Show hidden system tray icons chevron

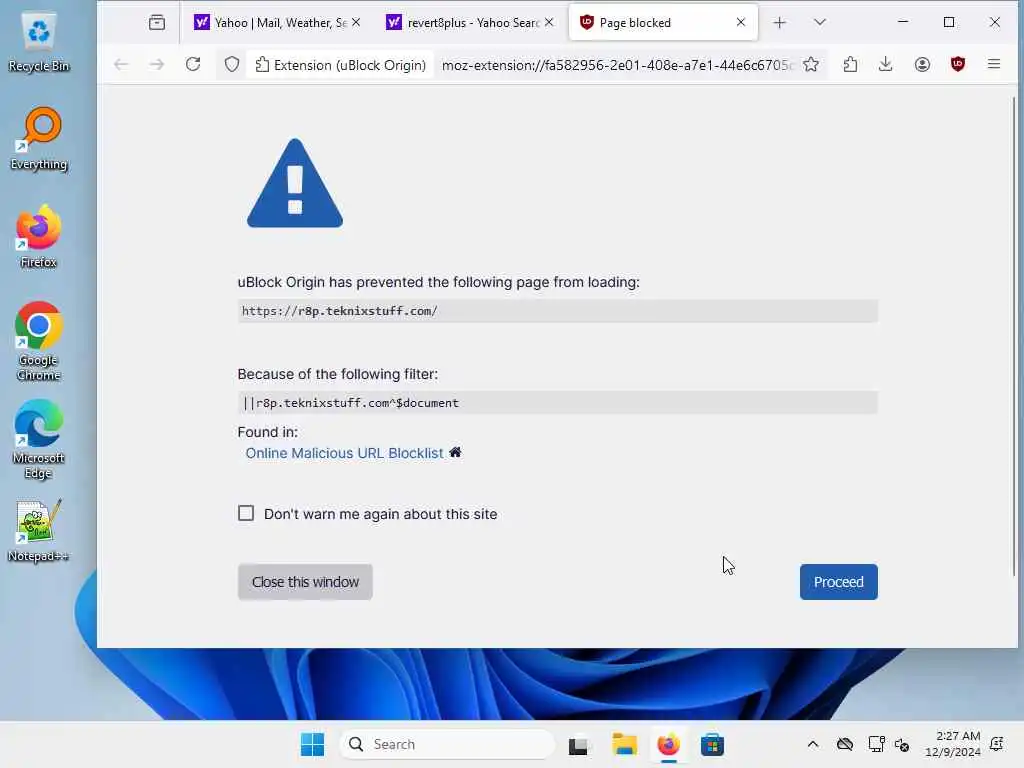click(x=812, y=744)
